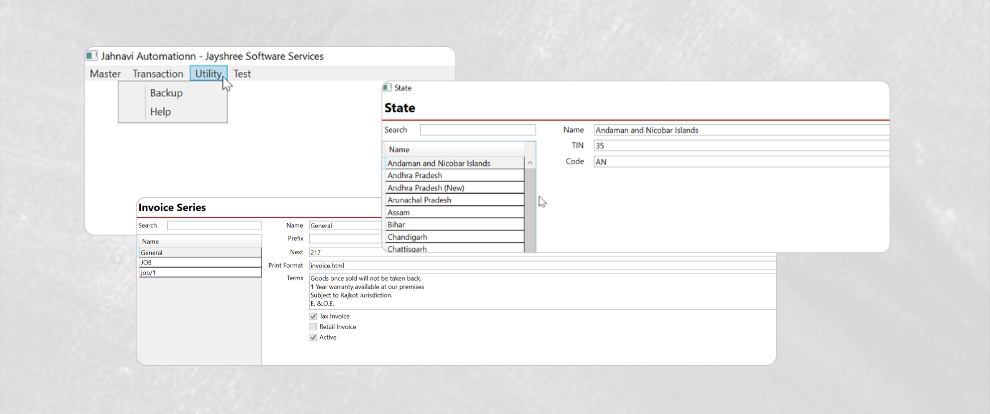Click the Print Format field invoice.html
990x414 pixels.
point(541,265)
